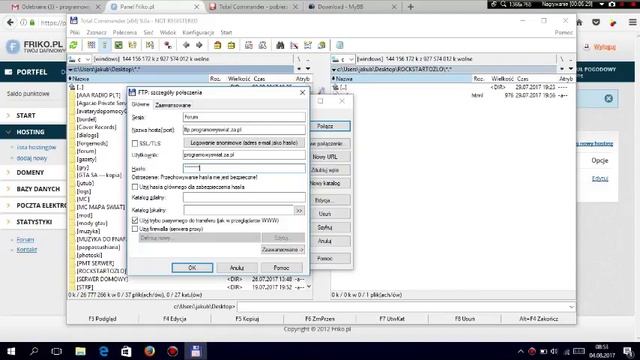Screen dimensions: 640x360
Task: Open Firefox from the taskbar
Action: [149, 351]
